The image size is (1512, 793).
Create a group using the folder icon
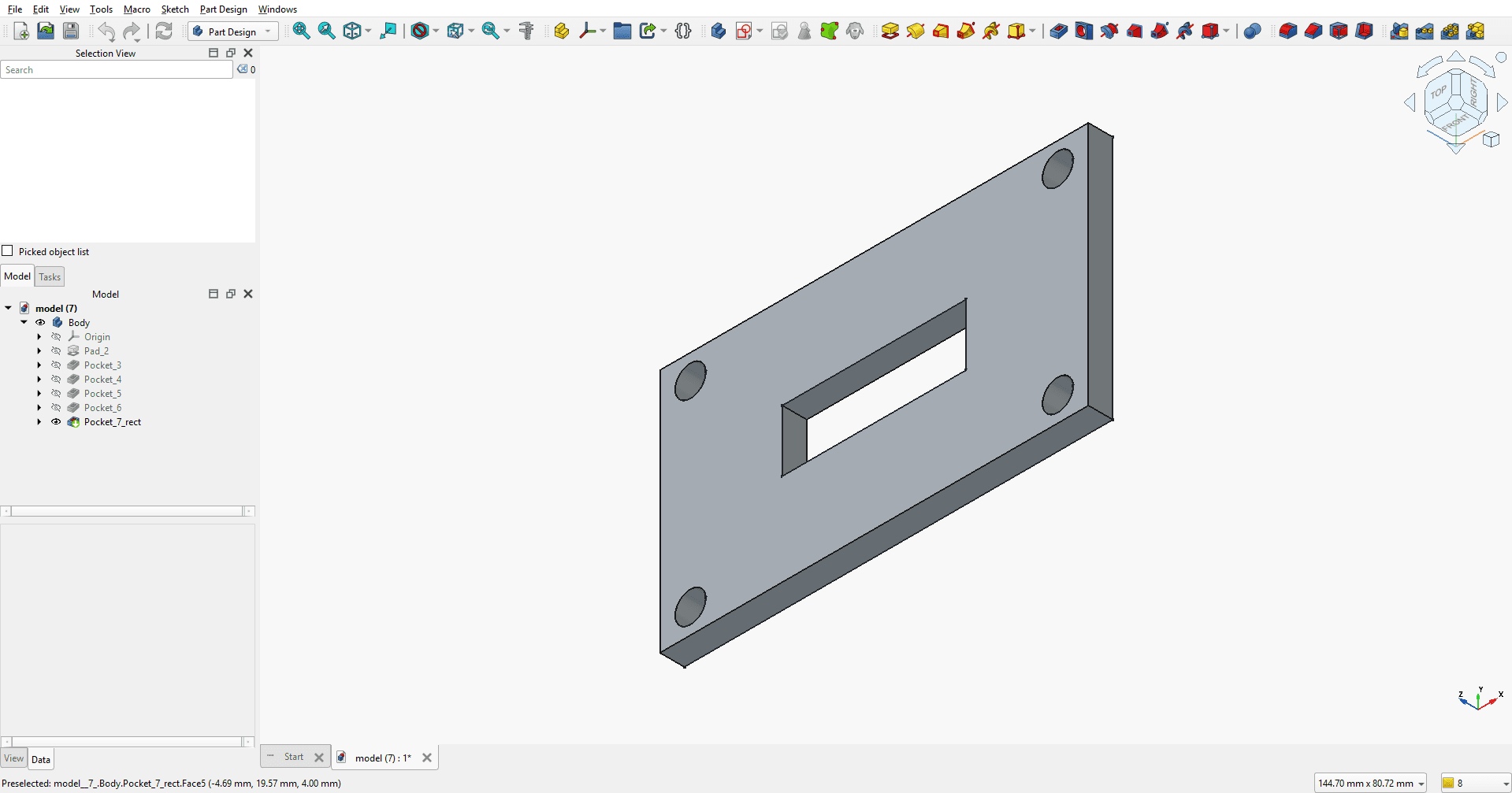(x=622, y=31)
